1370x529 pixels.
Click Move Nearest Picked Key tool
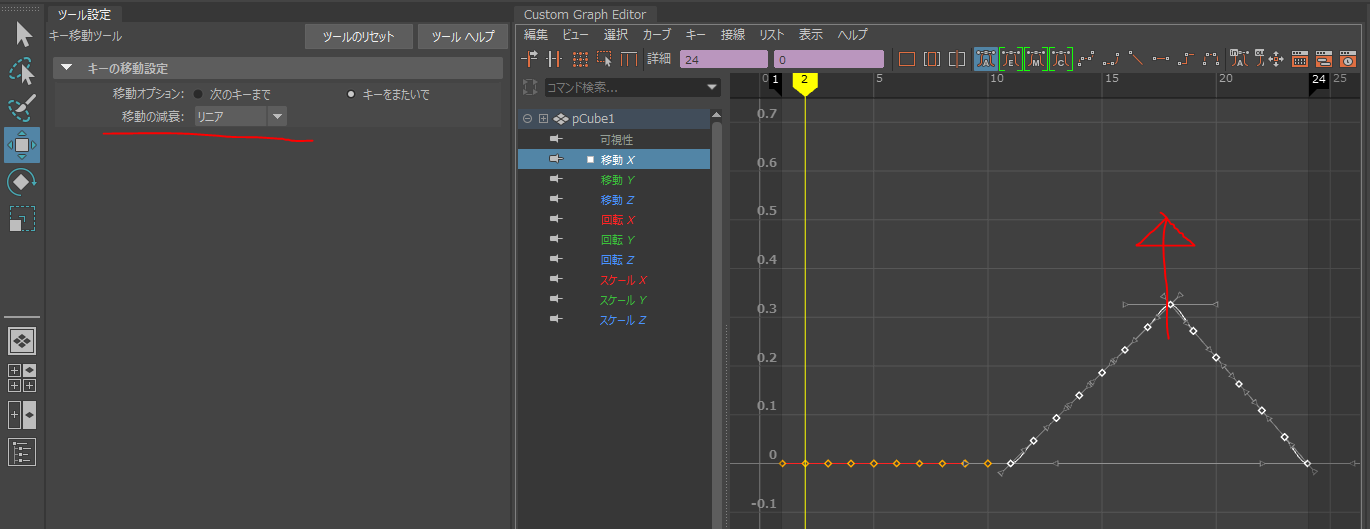(531, 59)
